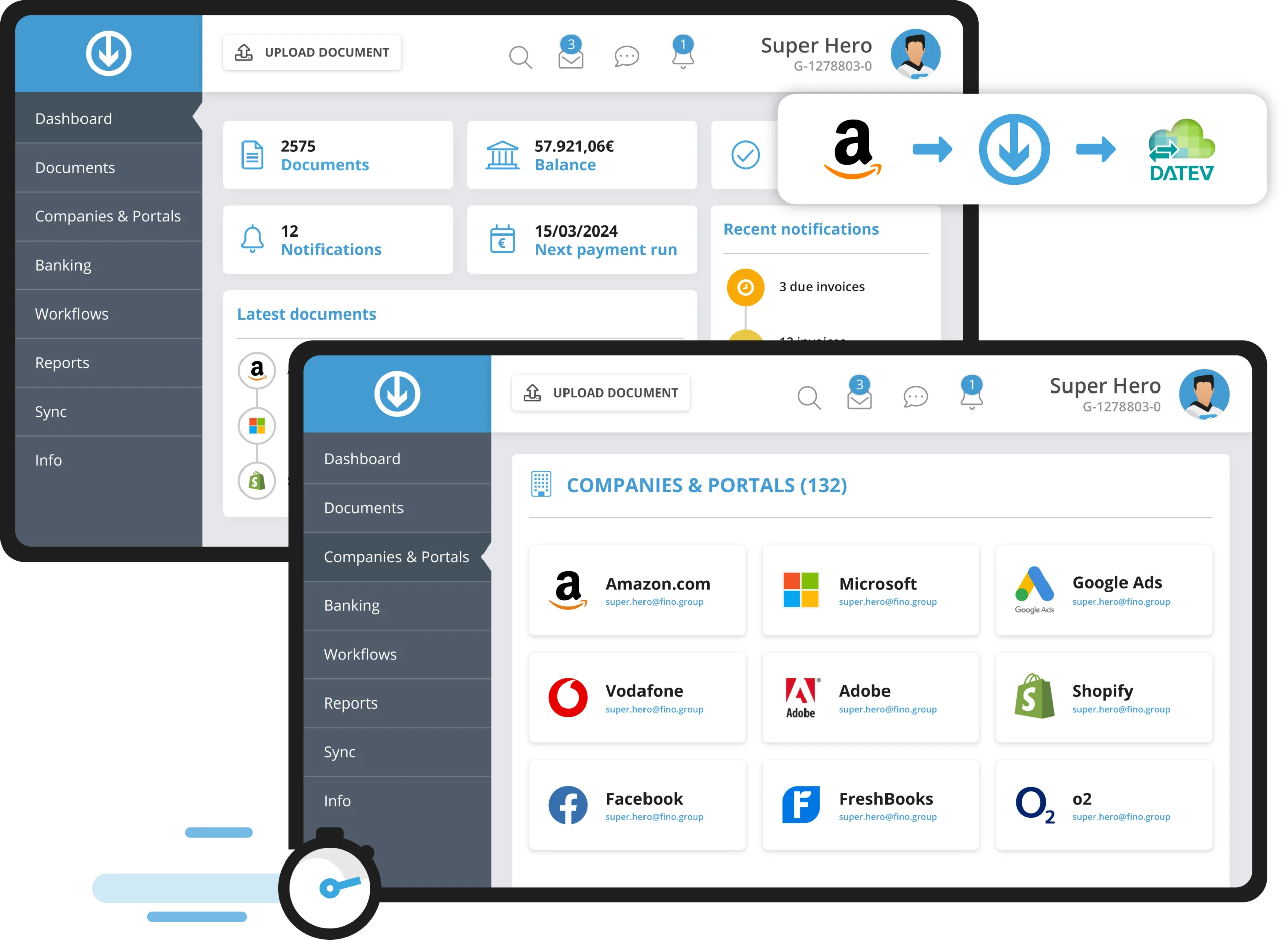This screenshot has height=940, width=1288.
Task: Open the Google Ads portal card
Action: click(x=1104, y=590)
